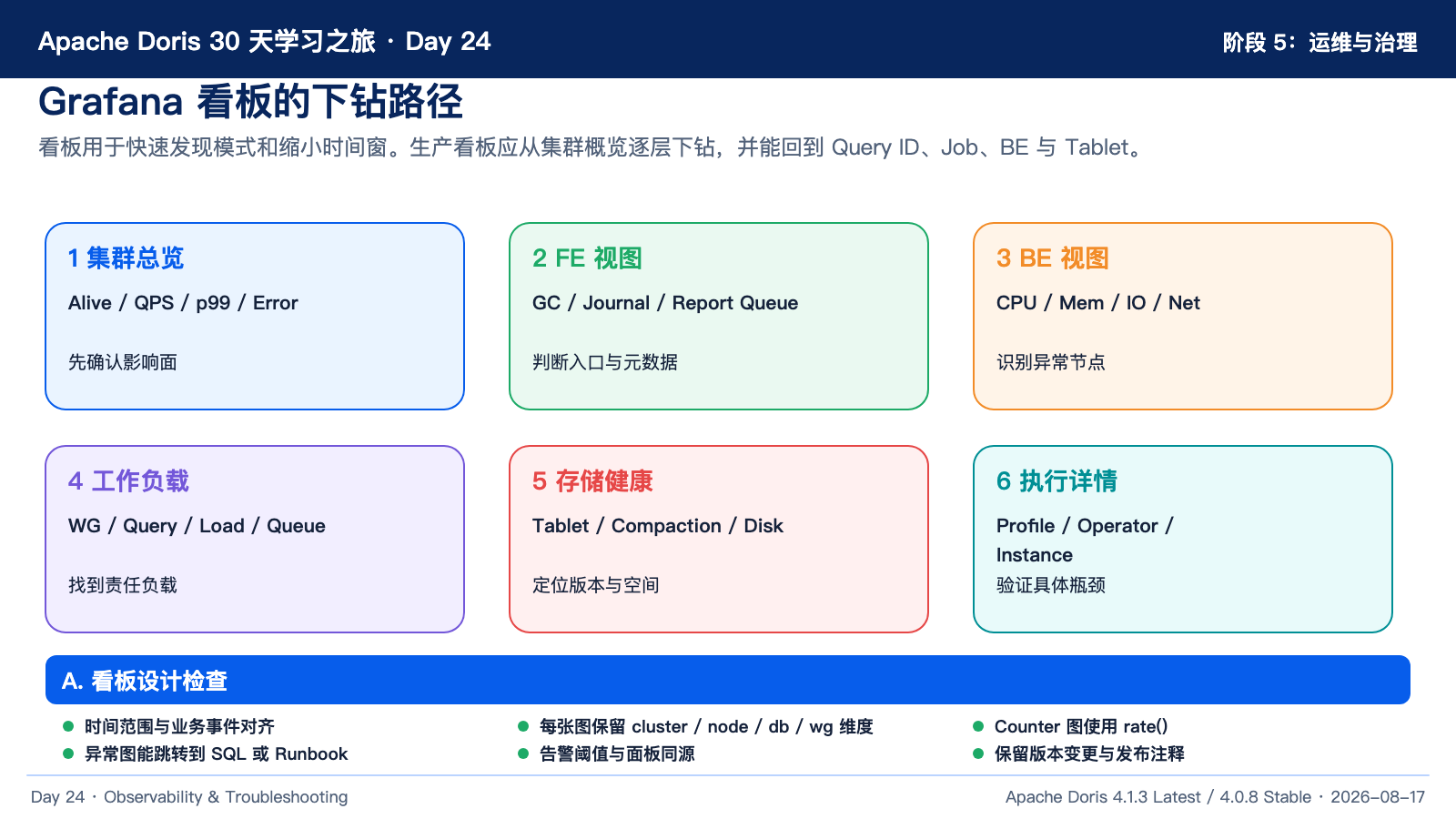1456x819 pixels.
Task: Select the card heading "4 工作负载"
Action: [x=128, y=481]
